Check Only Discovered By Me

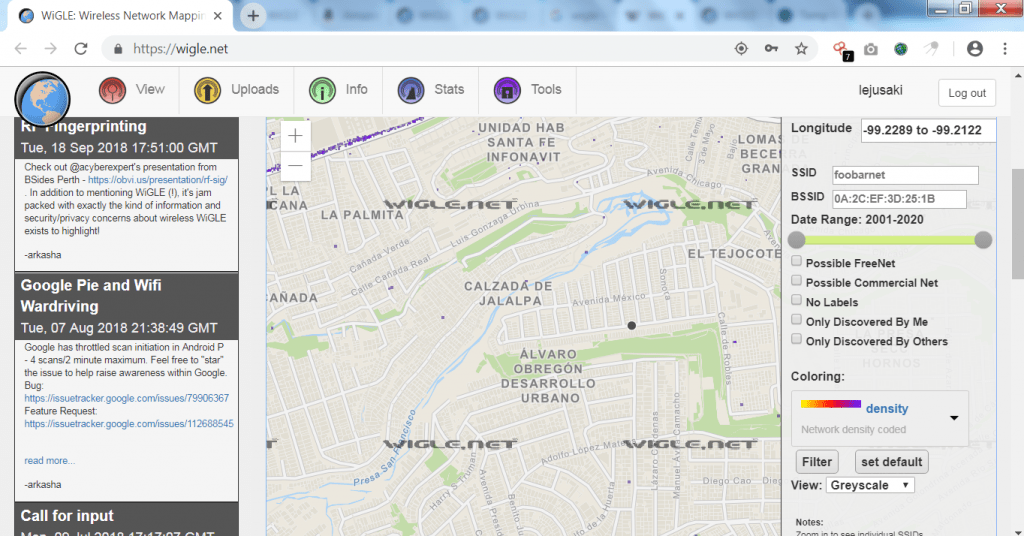[x=796, y=320]
